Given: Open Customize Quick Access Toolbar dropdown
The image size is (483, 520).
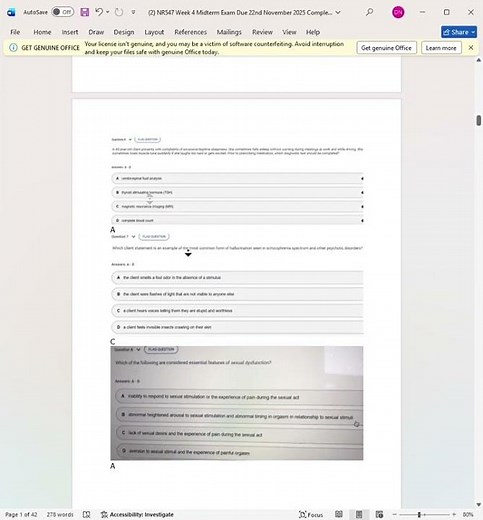Looking at the screenshot, I should tap(133, 12).
